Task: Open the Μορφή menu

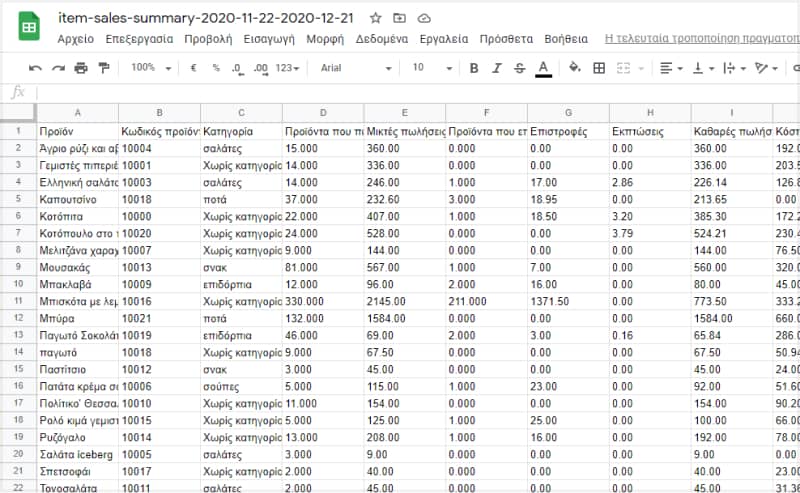Action: 325,39
